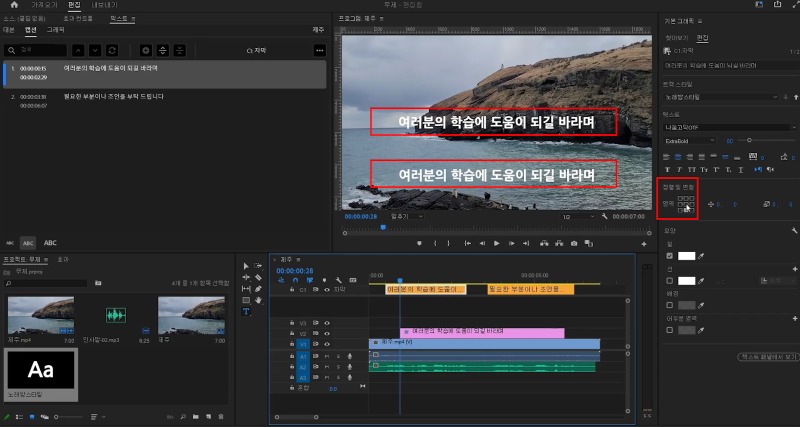
Task: Open the timeline sequence panel menu
Action: coord(298,259)
